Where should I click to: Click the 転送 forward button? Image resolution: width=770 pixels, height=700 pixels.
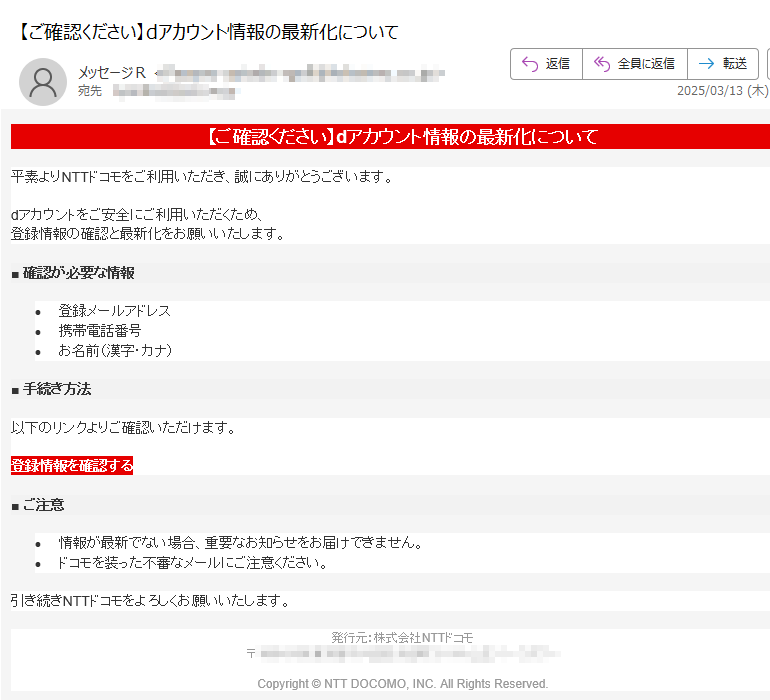pyautogui.click(x=723, y=64)
